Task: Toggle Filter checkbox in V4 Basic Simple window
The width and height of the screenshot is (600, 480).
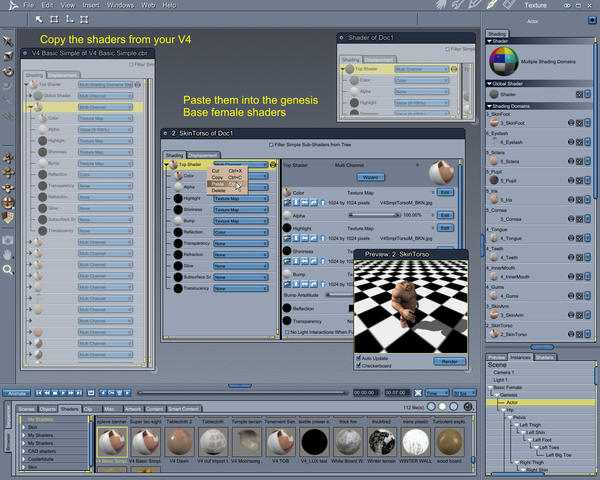Action: pos(131,64)
